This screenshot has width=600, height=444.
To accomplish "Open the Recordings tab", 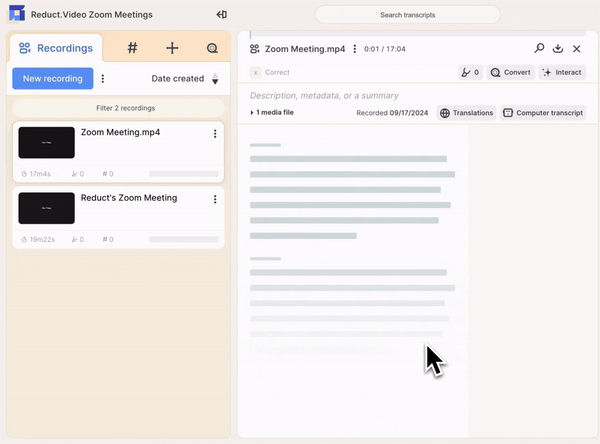I will [x=56, y=48].
